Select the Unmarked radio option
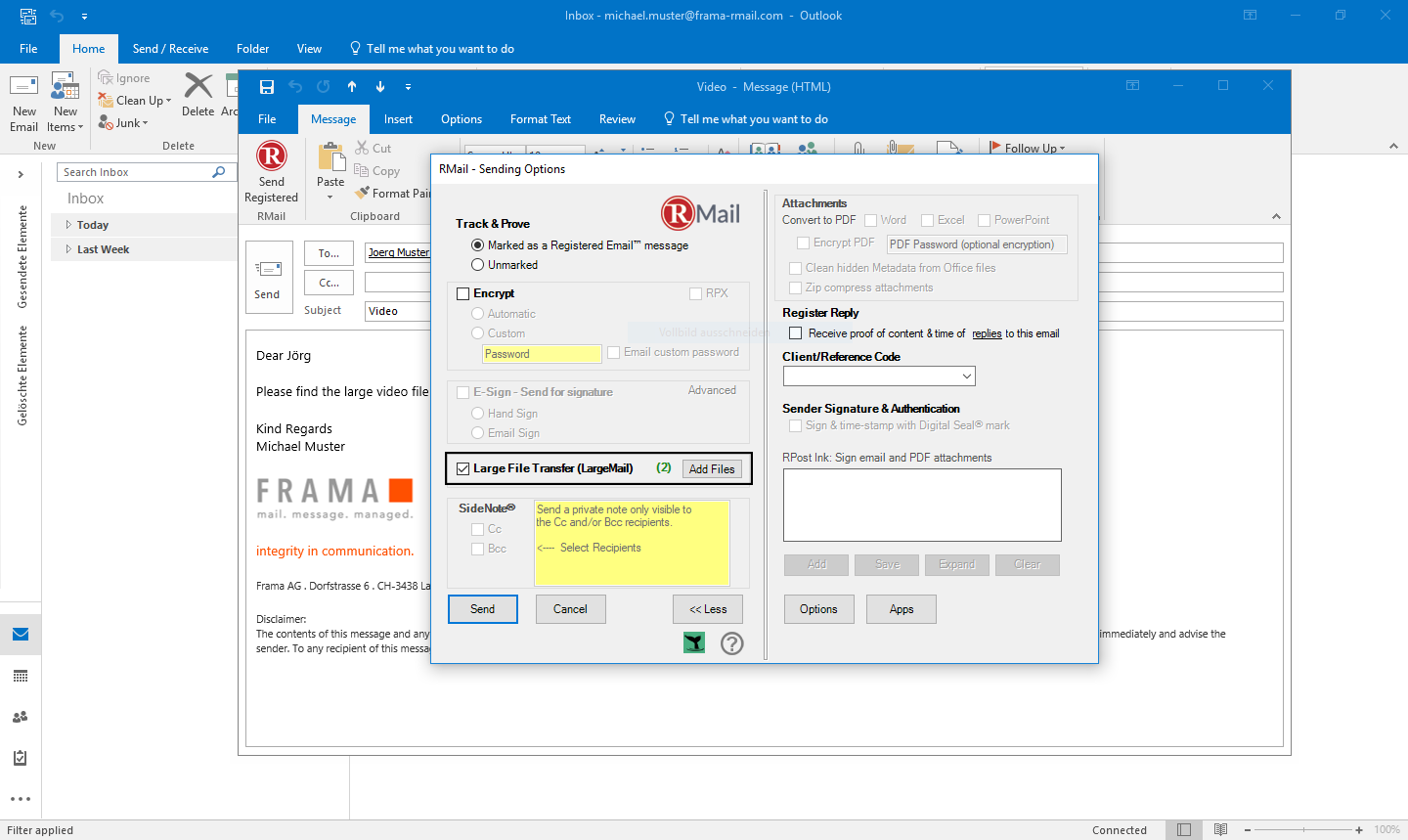Screen dimensions: 1408x840 tap(478, 265)
